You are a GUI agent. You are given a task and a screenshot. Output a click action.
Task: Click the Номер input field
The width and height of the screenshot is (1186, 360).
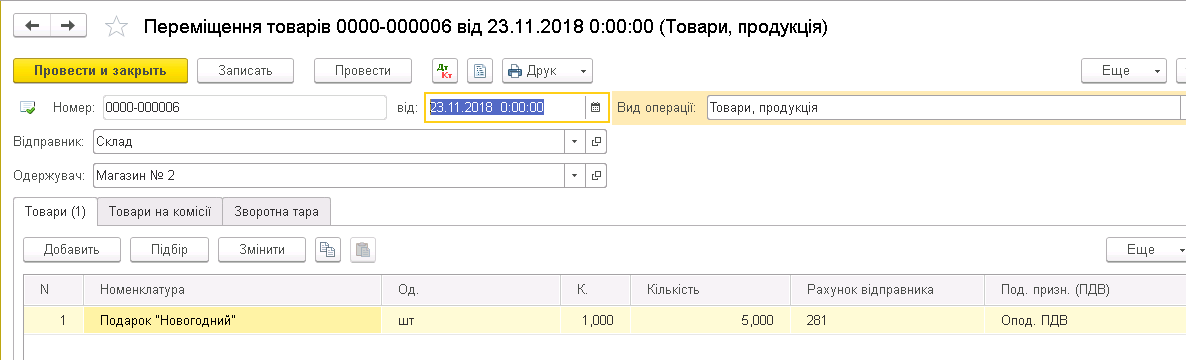245,108
